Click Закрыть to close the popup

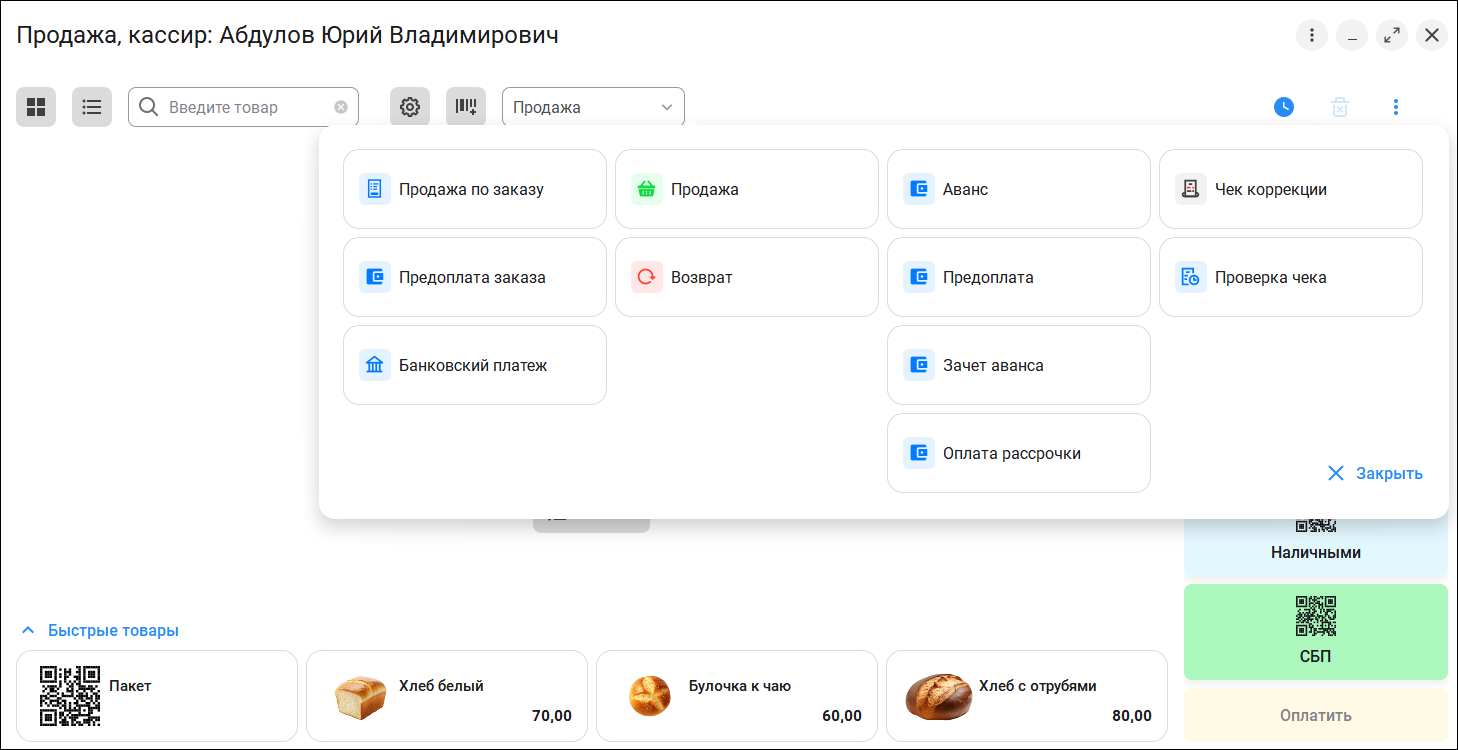1375,473
